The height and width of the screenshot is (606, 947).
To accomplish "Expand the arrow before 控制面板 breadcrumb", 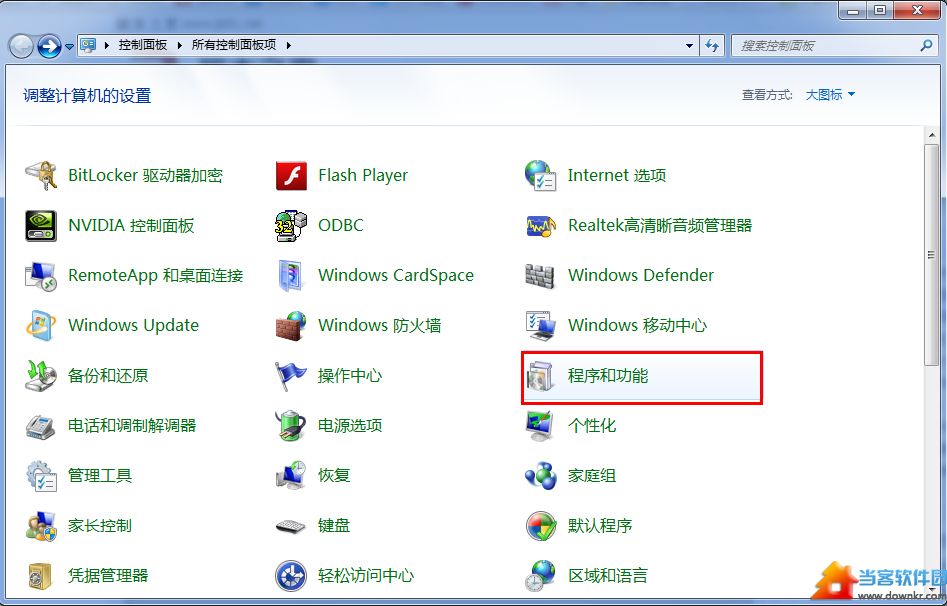I will pyautogui.click(x=106, y=45).
